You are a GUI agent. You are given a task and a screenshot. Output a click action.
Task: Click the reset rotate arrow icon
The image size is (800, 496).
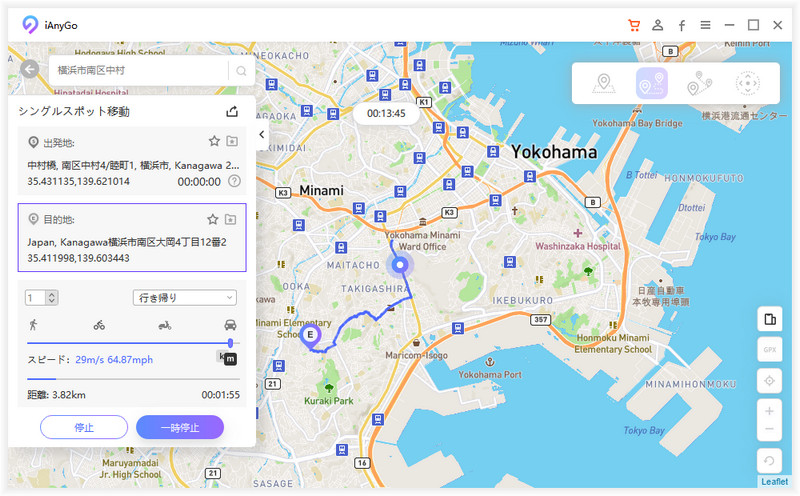click(x=769, y=461)
